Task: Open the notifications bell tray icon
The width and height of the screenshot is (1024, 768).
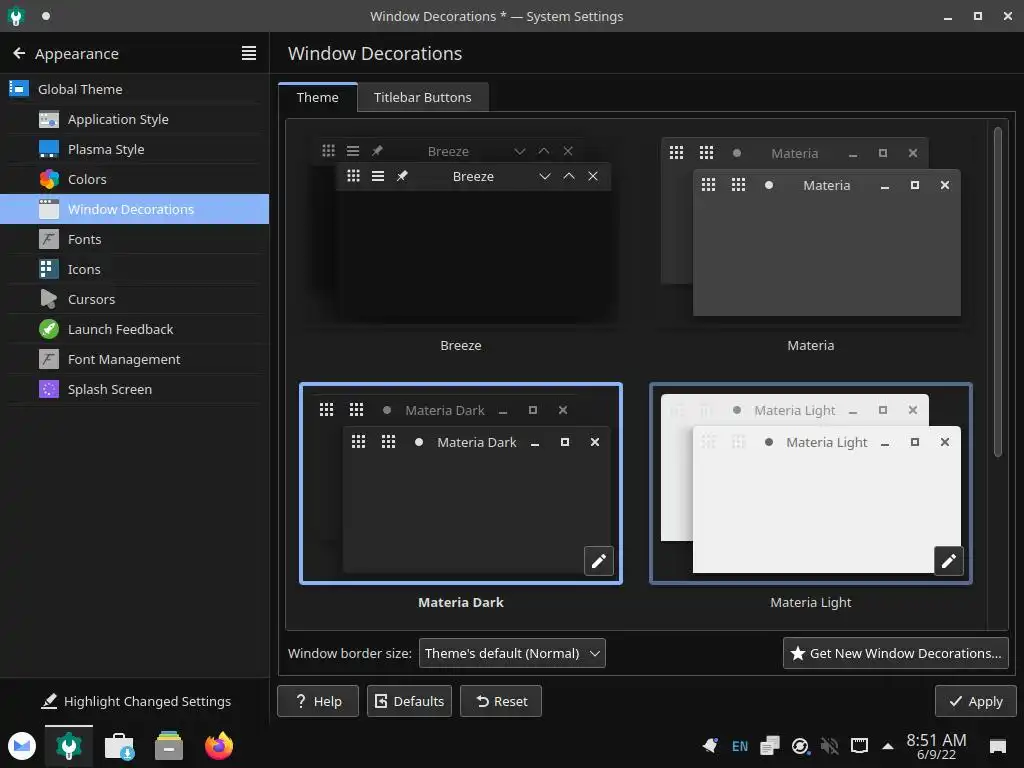Action: (711, 746)
